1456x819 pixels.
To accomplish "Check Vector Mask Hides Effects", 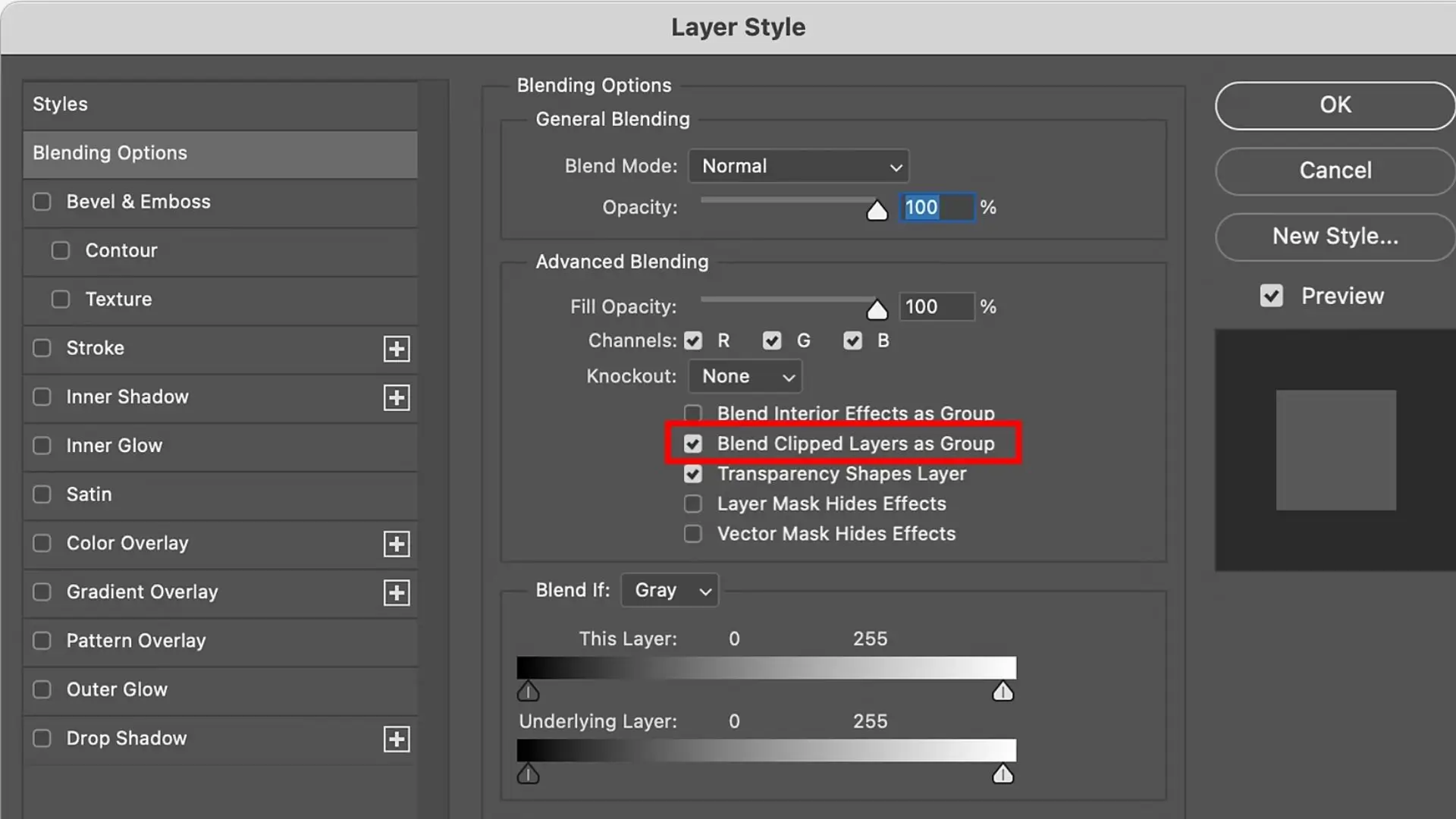I will pos(693,534).
